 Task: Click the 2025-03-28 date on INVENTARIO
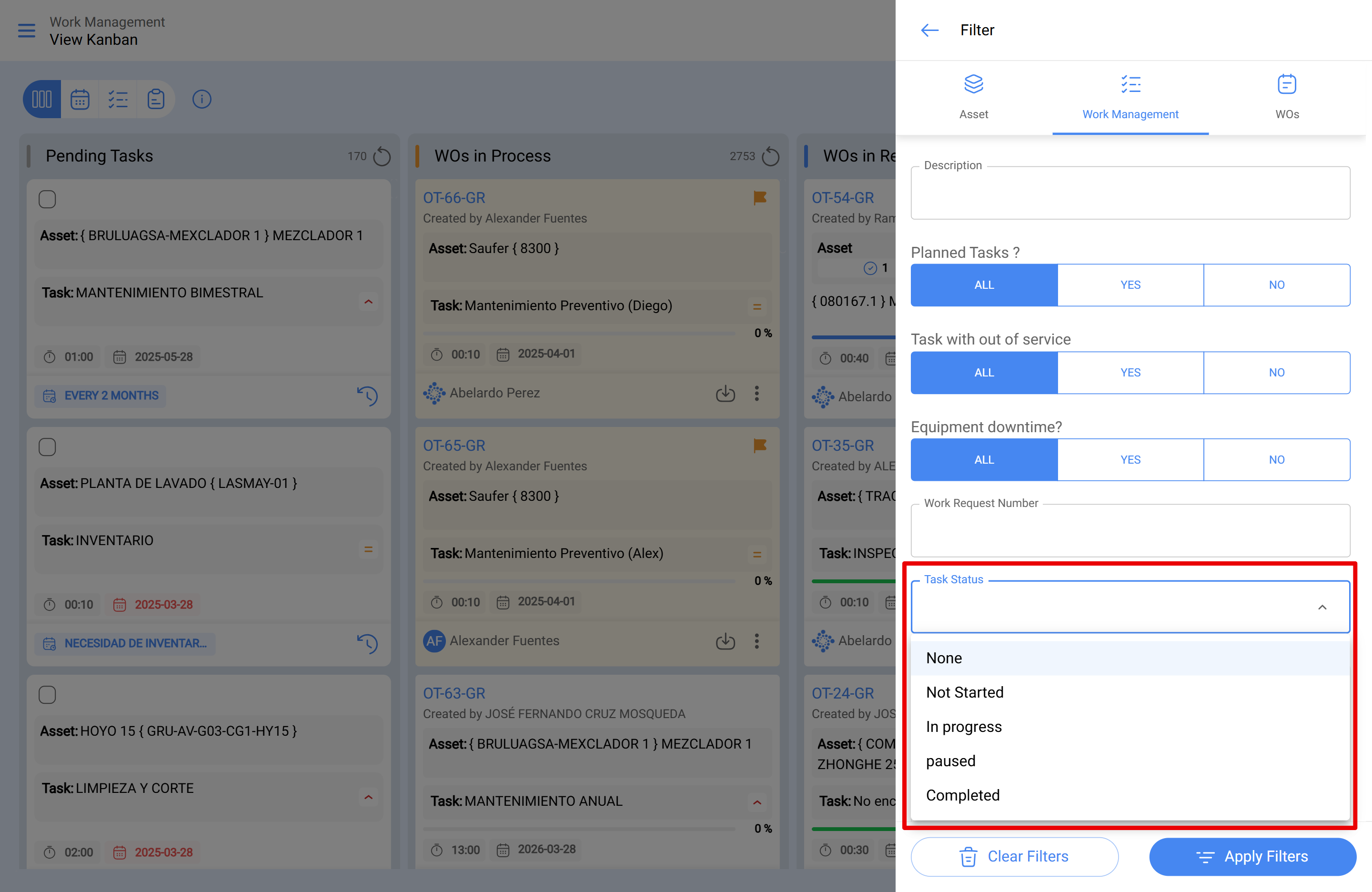pyautogui.click(x=153, y=605)
